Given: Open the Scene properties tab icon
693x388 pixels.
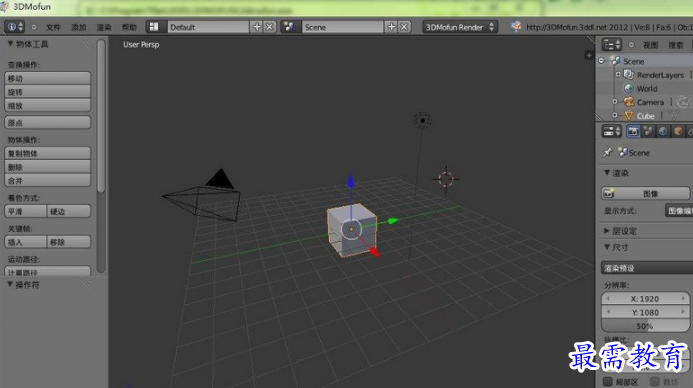Looking at the screenshot, I should pos(648,131).
